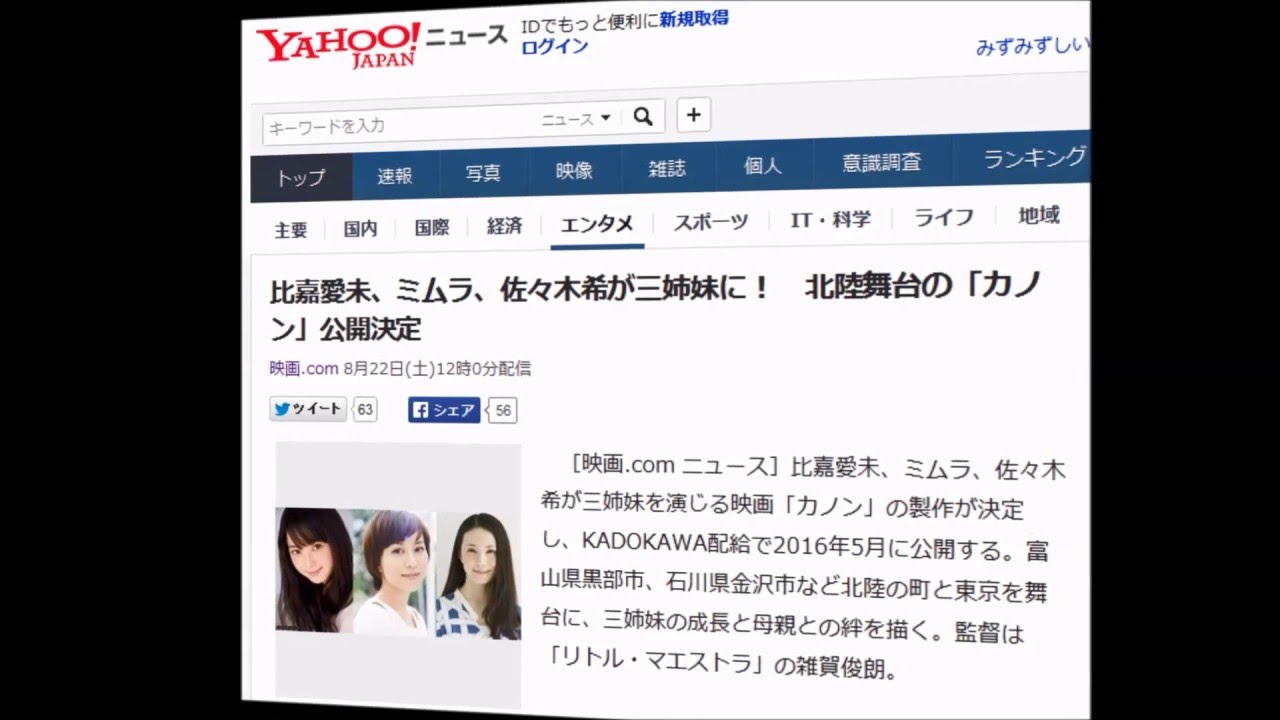1280x720 pixels.
Task: Click the シェア count 56
Action: click(503, 409)
